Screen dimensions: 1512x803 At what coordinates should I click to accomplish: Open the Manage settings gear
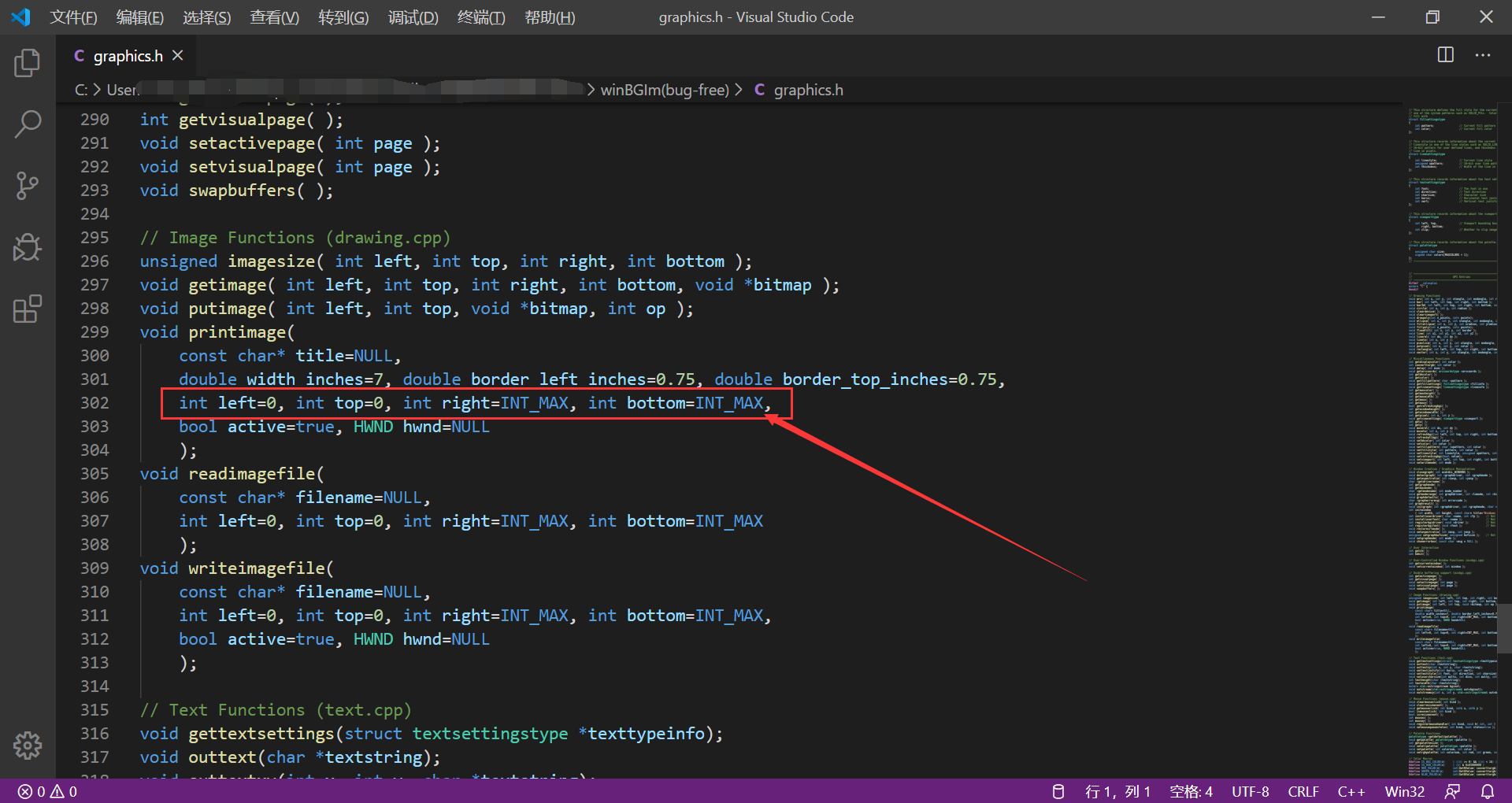click(x=28, y=745)
